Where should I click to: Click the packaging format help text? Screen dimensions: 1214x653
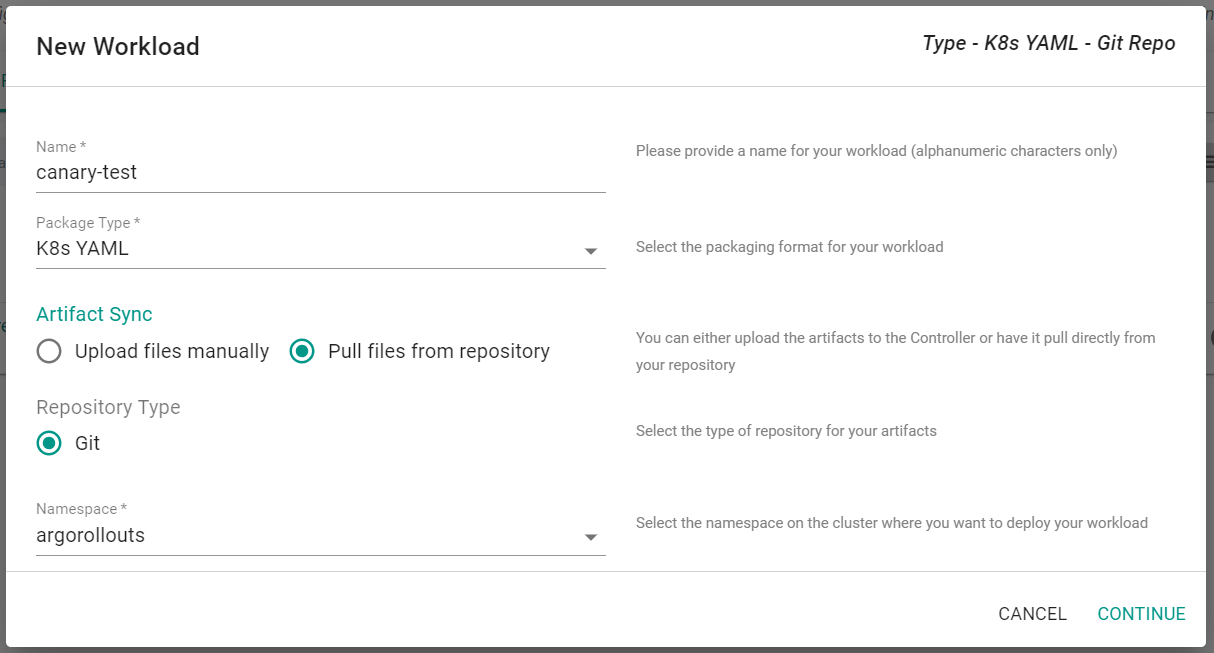(789, 247)
